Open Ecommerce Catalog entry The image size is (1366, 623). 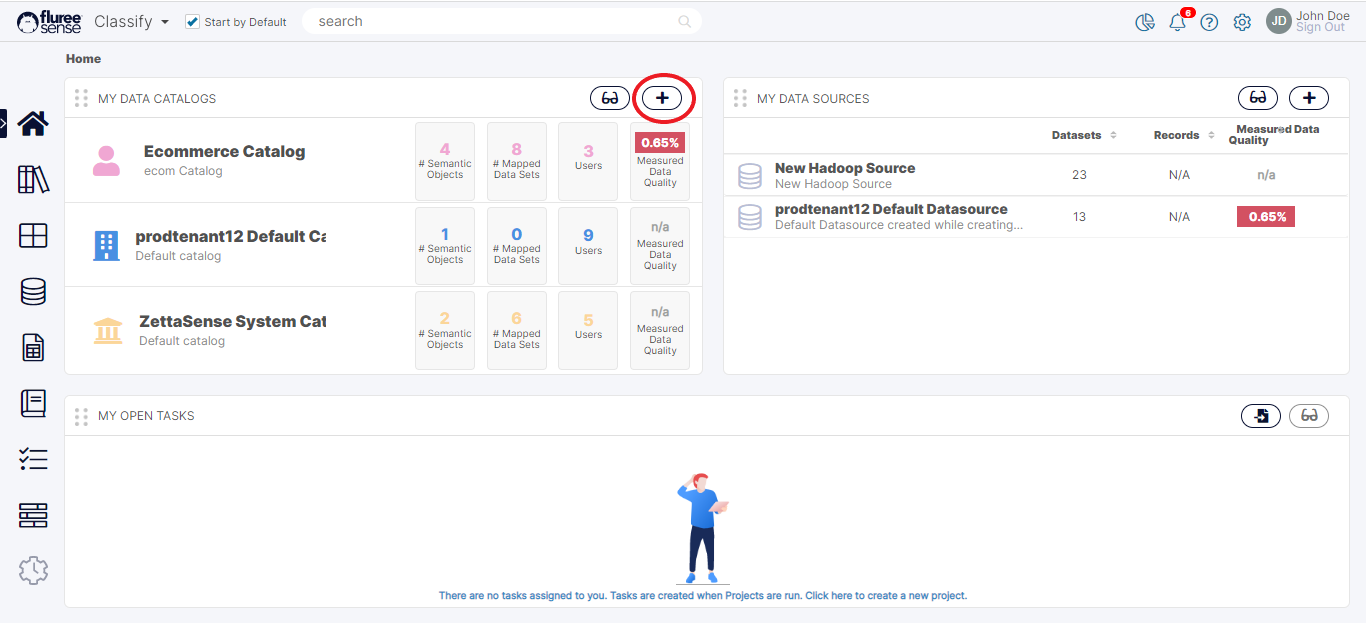[x=224, y=152]
